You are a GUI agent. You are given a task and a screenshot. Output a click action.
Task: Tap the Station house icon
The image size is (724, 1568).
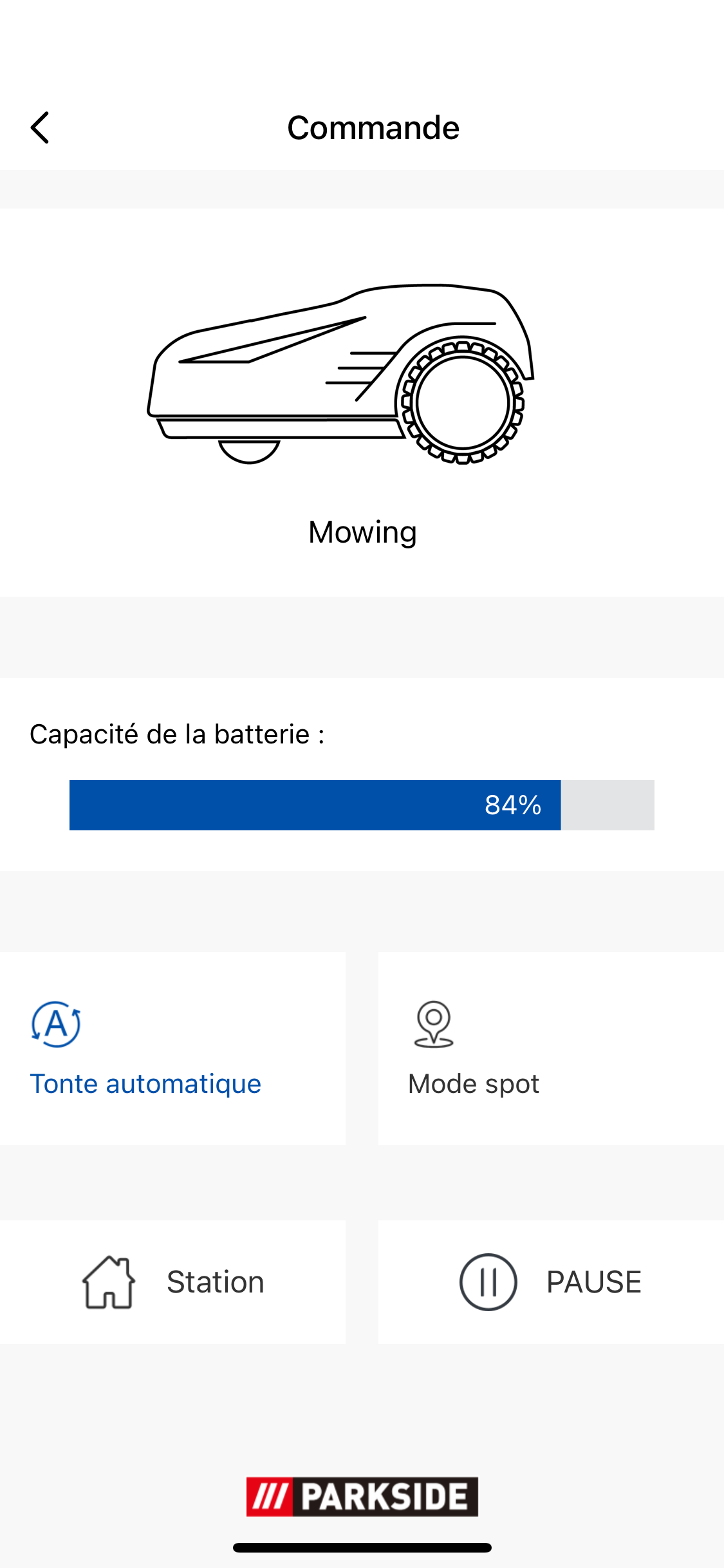[x=109, y=1282]
